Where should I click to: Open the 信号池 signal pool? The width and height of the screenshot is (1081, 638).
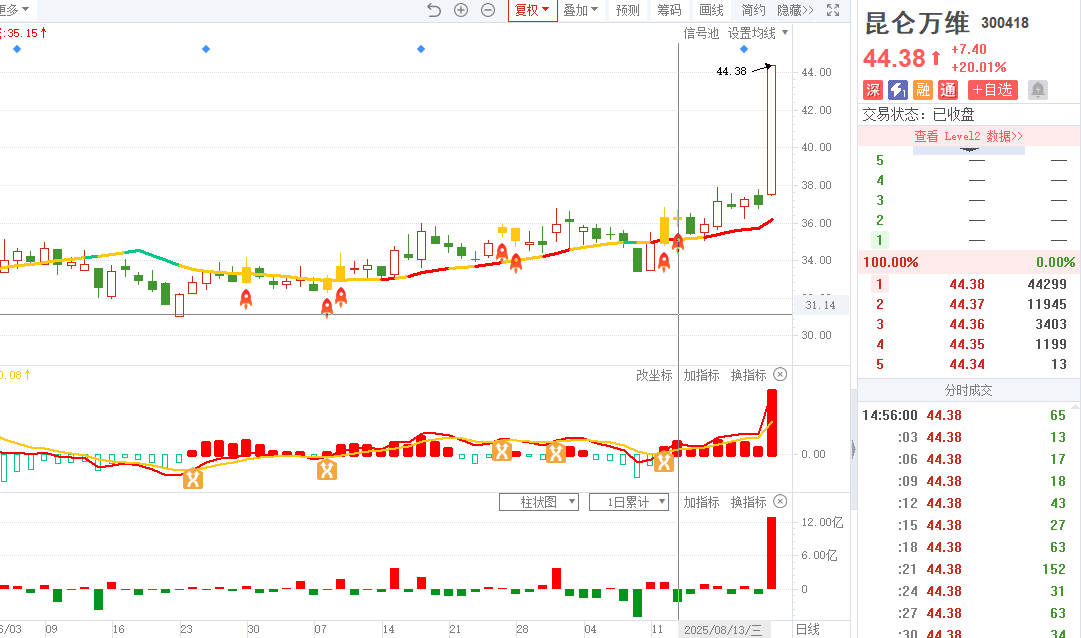701,33
